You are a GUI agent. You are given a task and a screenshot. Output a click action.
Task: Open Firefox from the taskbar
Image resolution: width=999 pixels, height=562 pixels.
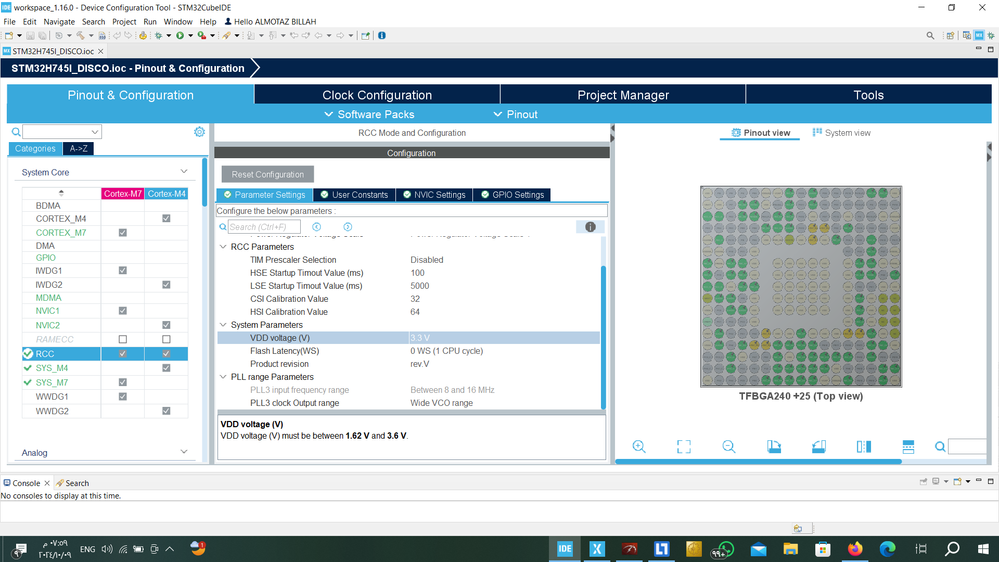click(x=855, y=549)
